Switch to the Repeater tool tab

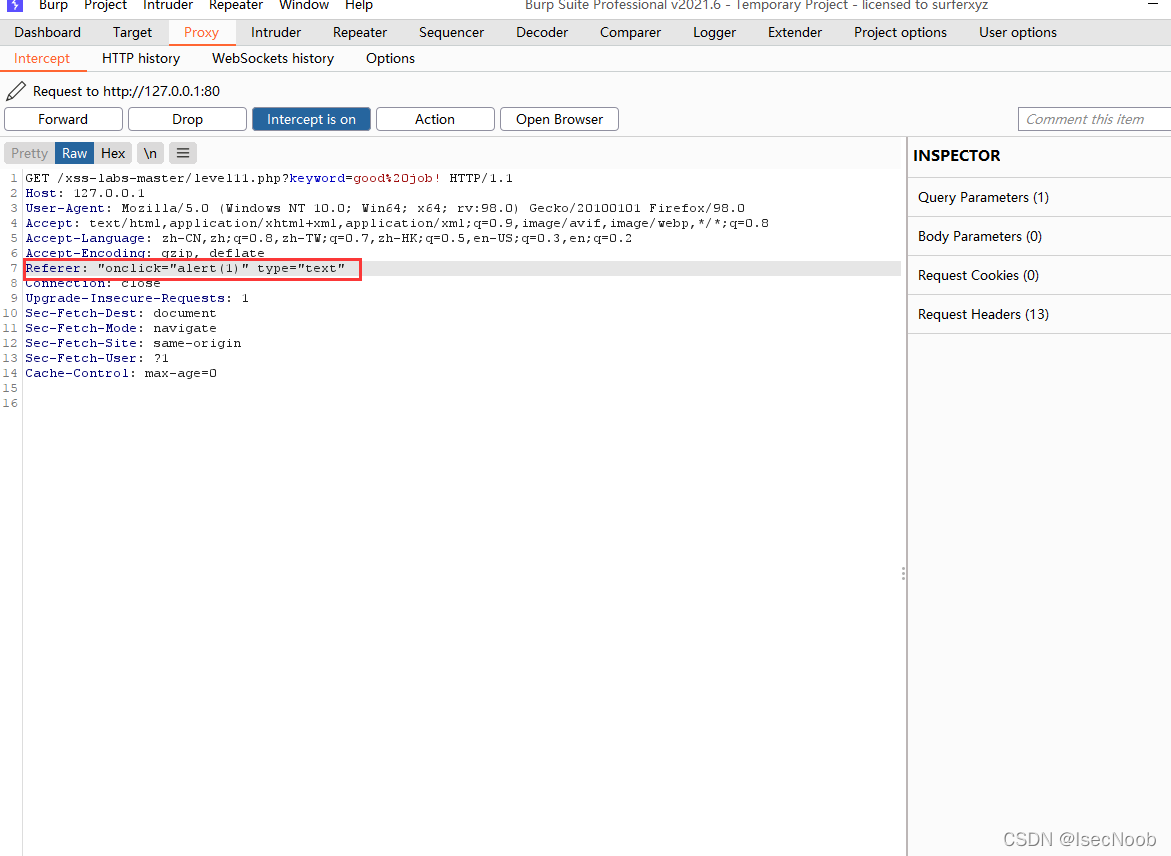click(x=360, y=32)
